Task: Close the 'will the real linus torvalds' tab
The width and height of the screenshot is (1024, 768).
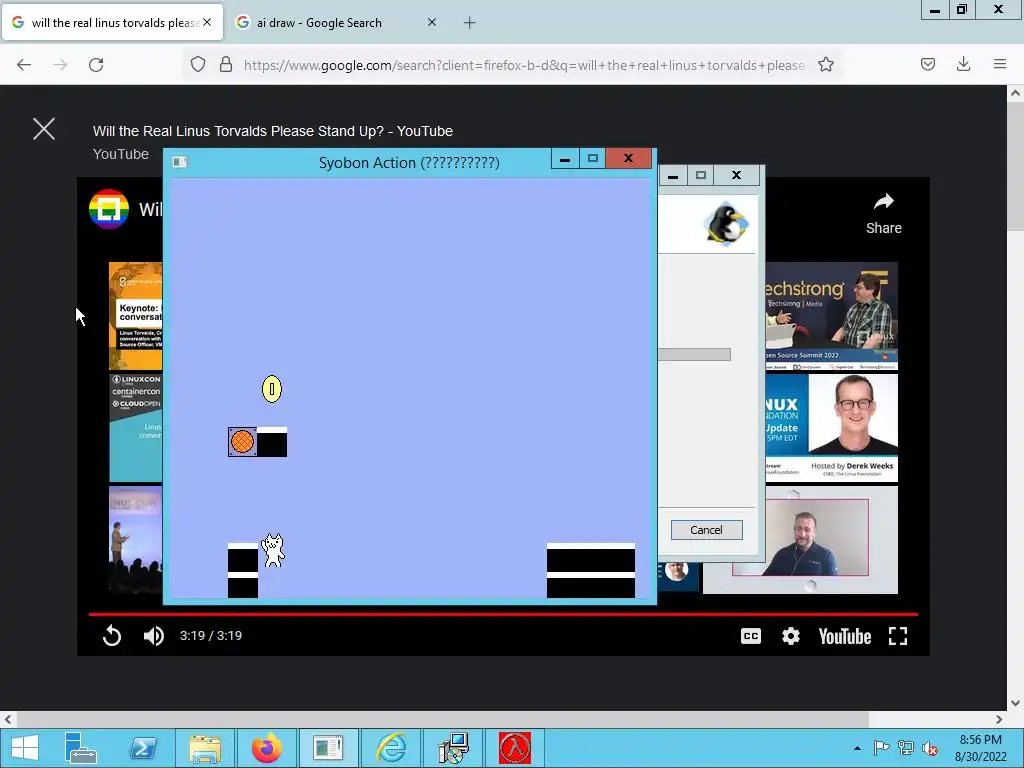Action: point(207,22)
